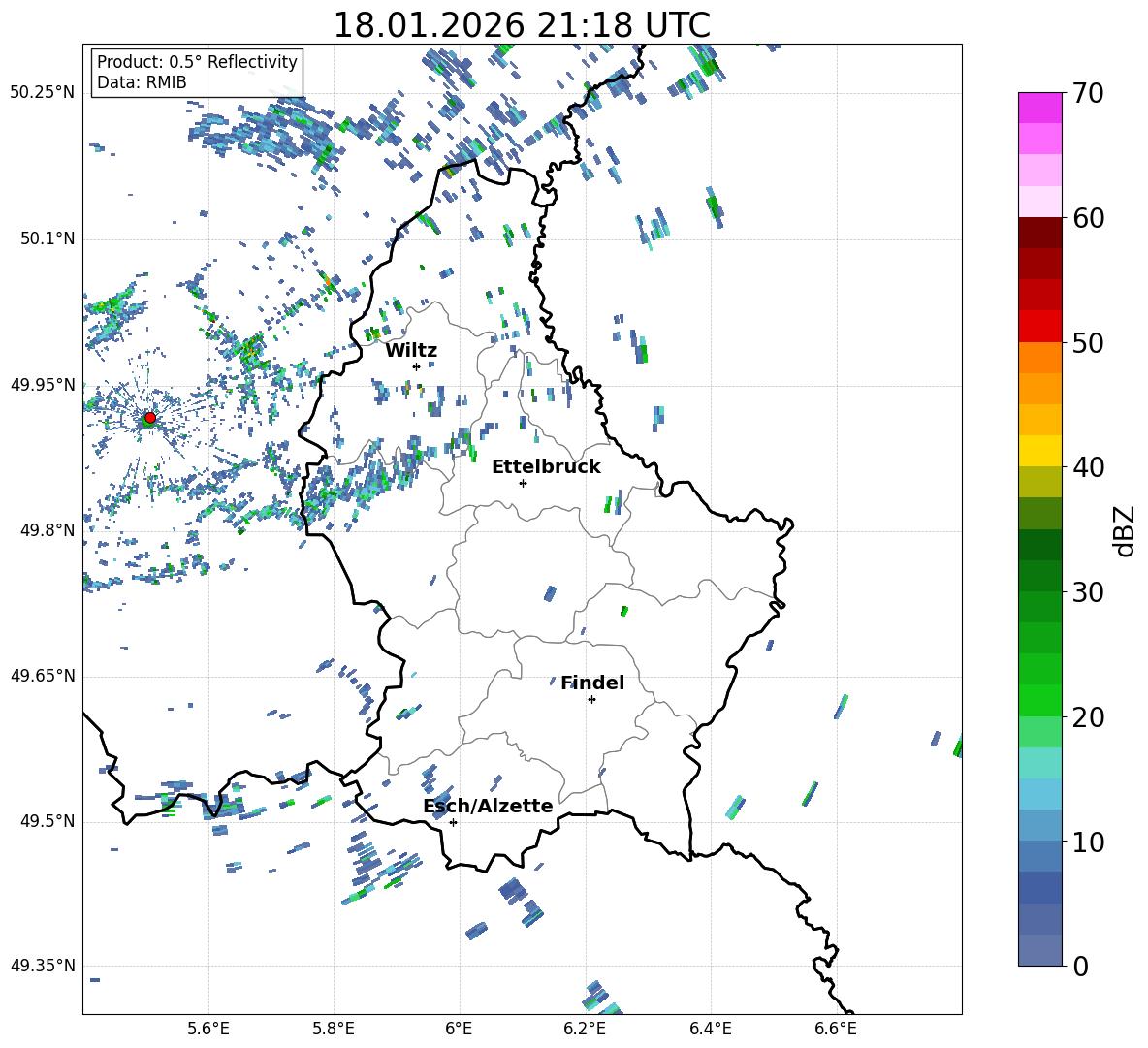This screenshot has height=1048, width=1148.
Task: Click the Product 0.5° Reflectivity info box
Action: [x=197, y=73]
